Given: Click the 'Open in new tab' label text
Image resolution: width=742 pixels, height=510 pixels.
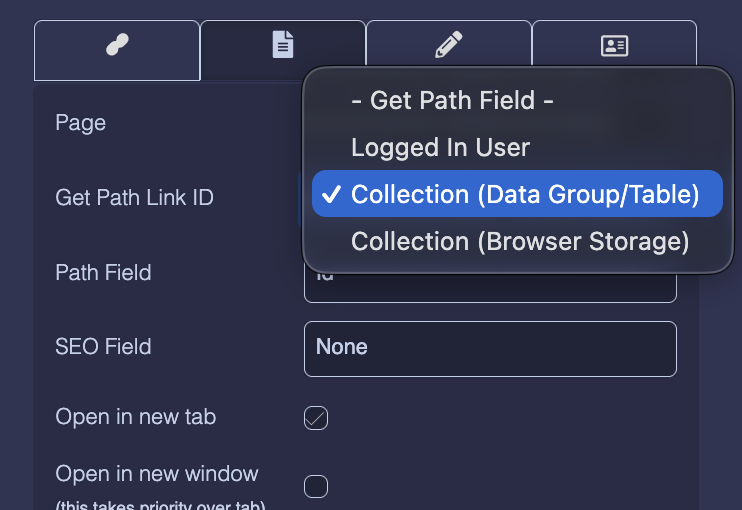Looking at the screenshot, I should pos(135,417).
